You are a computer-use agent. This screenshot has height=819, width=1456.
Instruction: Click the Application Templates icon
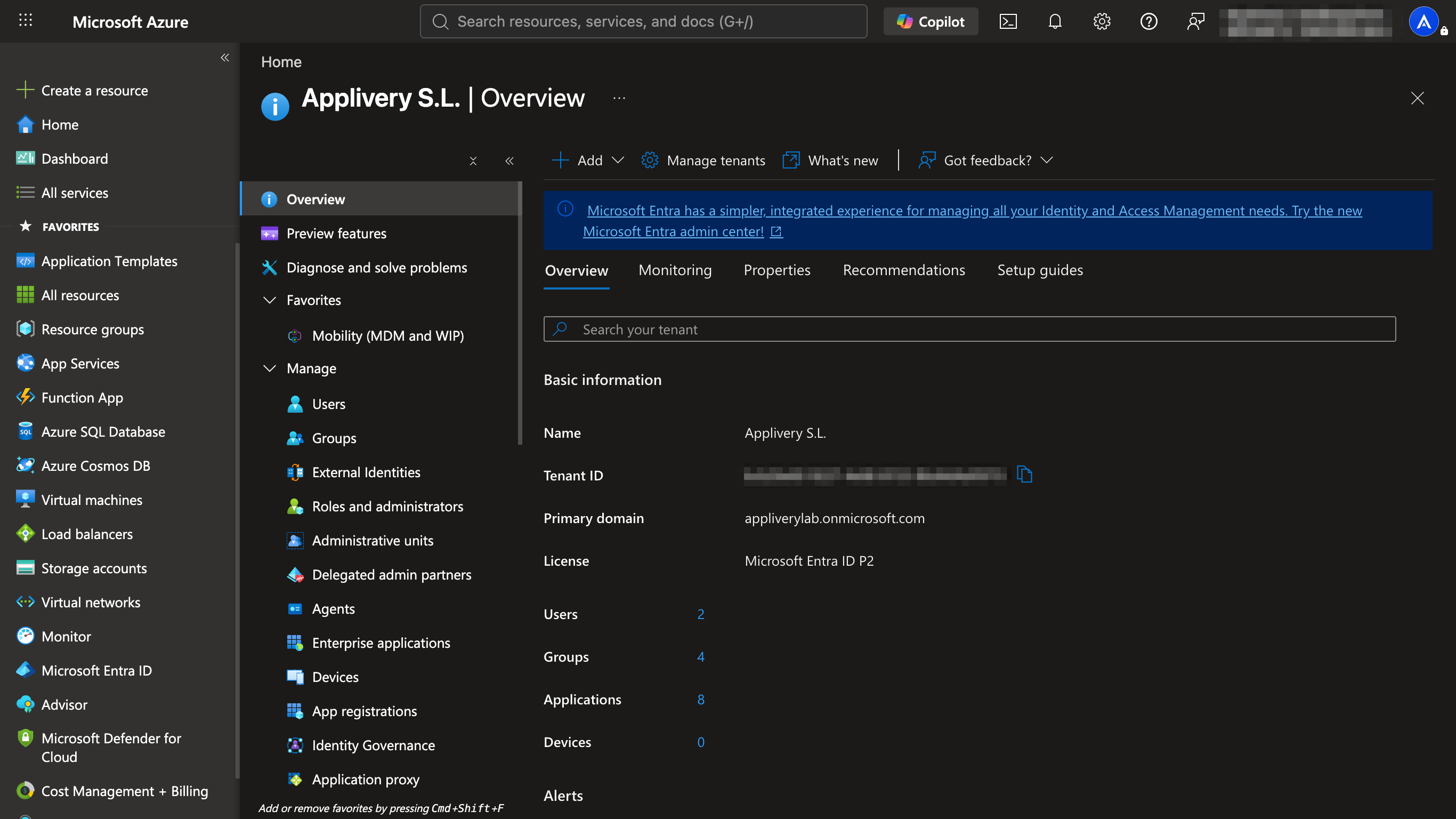(x=25, y=261)
